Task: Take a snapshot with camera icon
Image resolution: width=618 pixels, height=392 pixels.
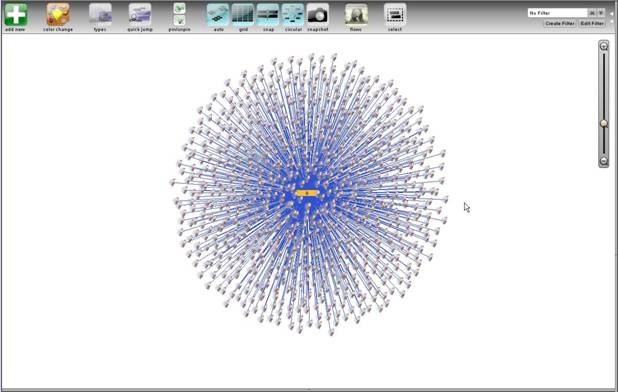Action: (x=318, y=15)
